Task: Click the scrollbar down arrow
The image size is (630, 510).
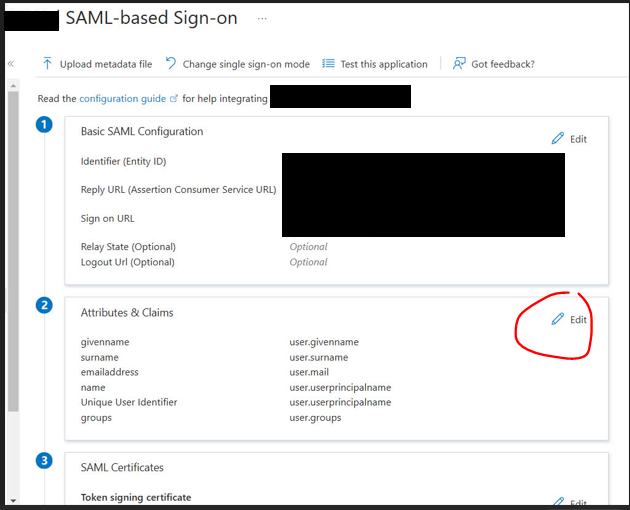Action: (x=13, y=501)
